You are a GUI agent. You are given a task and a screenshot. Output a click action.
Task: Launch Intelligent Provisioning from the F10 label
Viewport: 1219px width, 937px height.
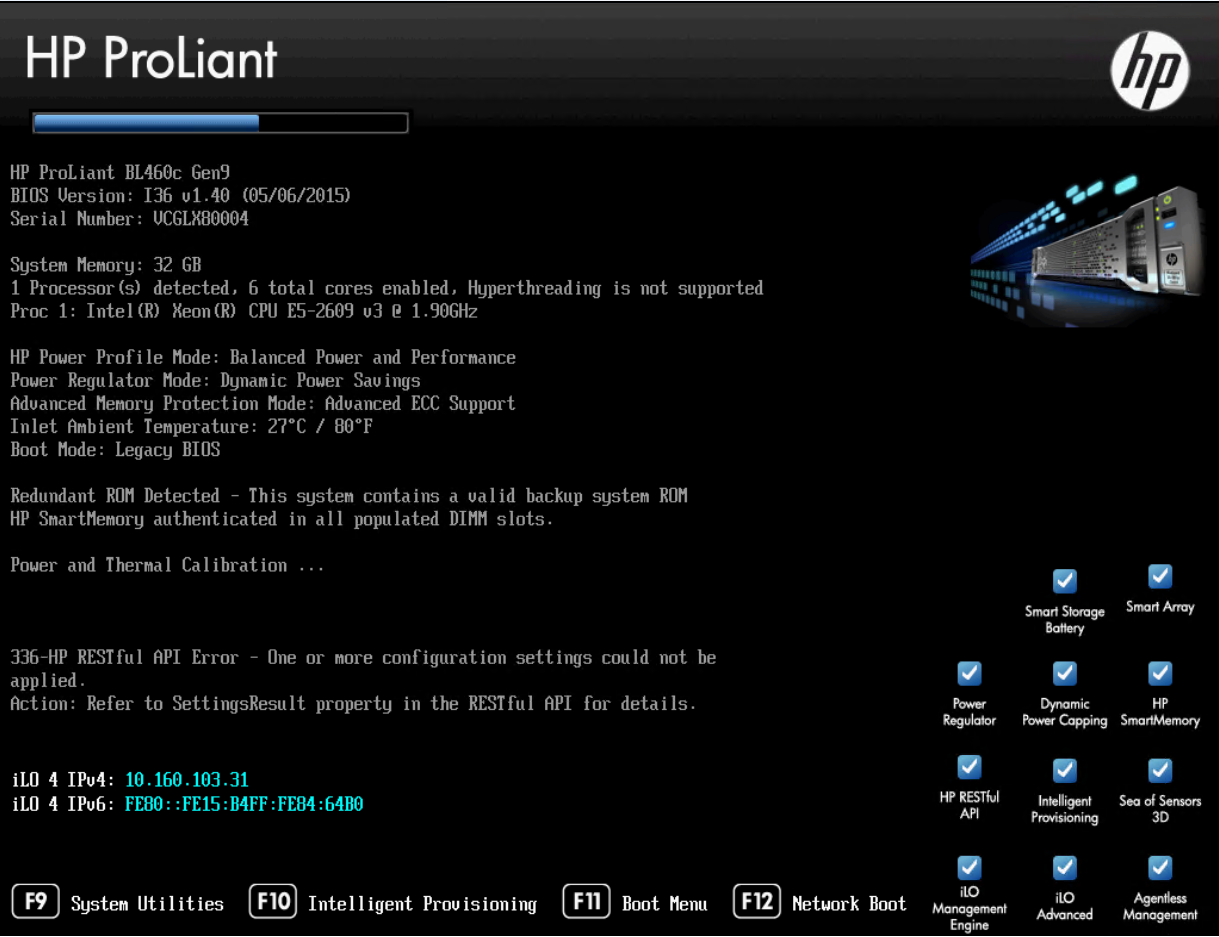pos(422,904)
